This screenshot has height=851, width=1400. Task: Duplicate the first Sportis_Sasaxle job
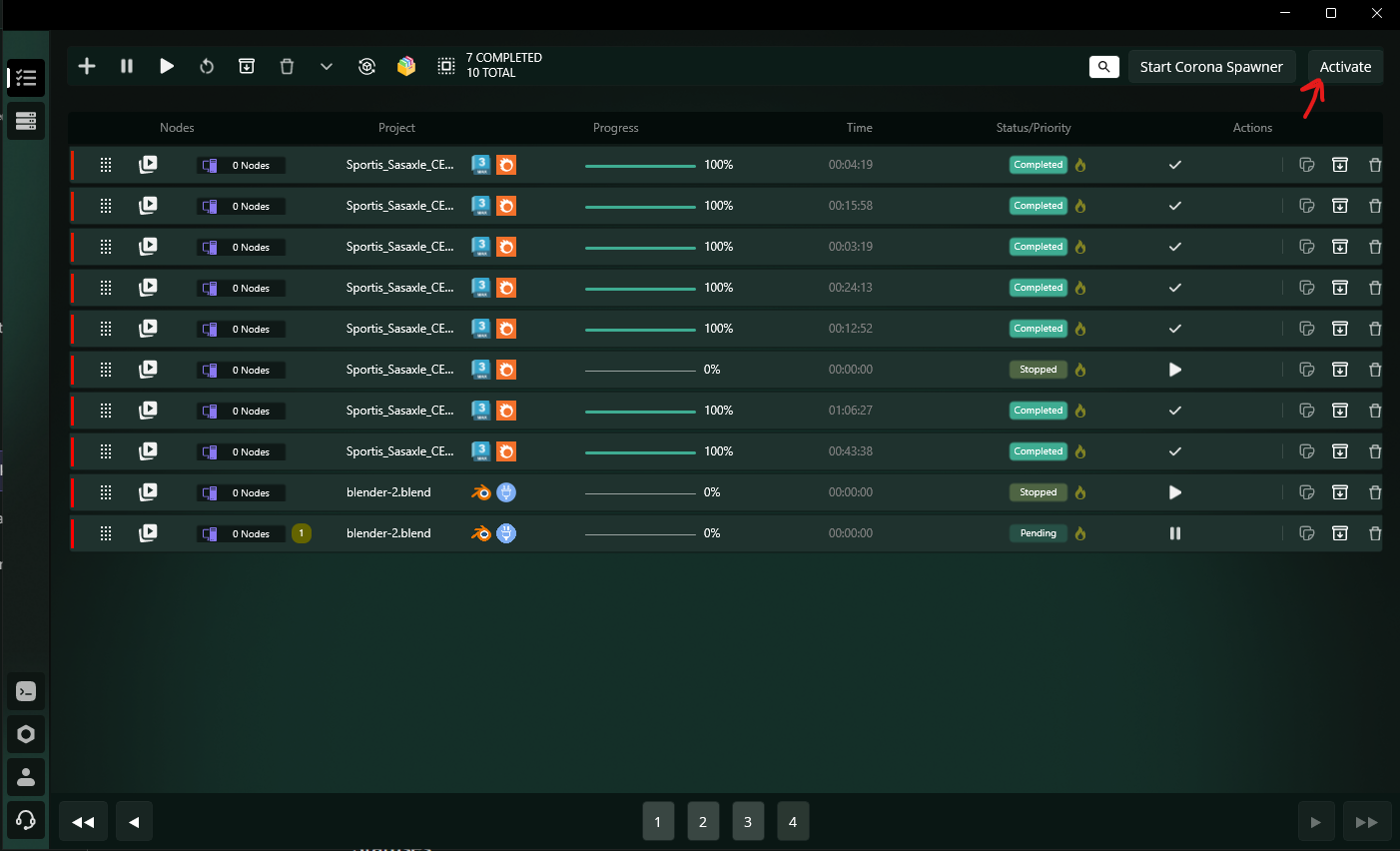1306,165
